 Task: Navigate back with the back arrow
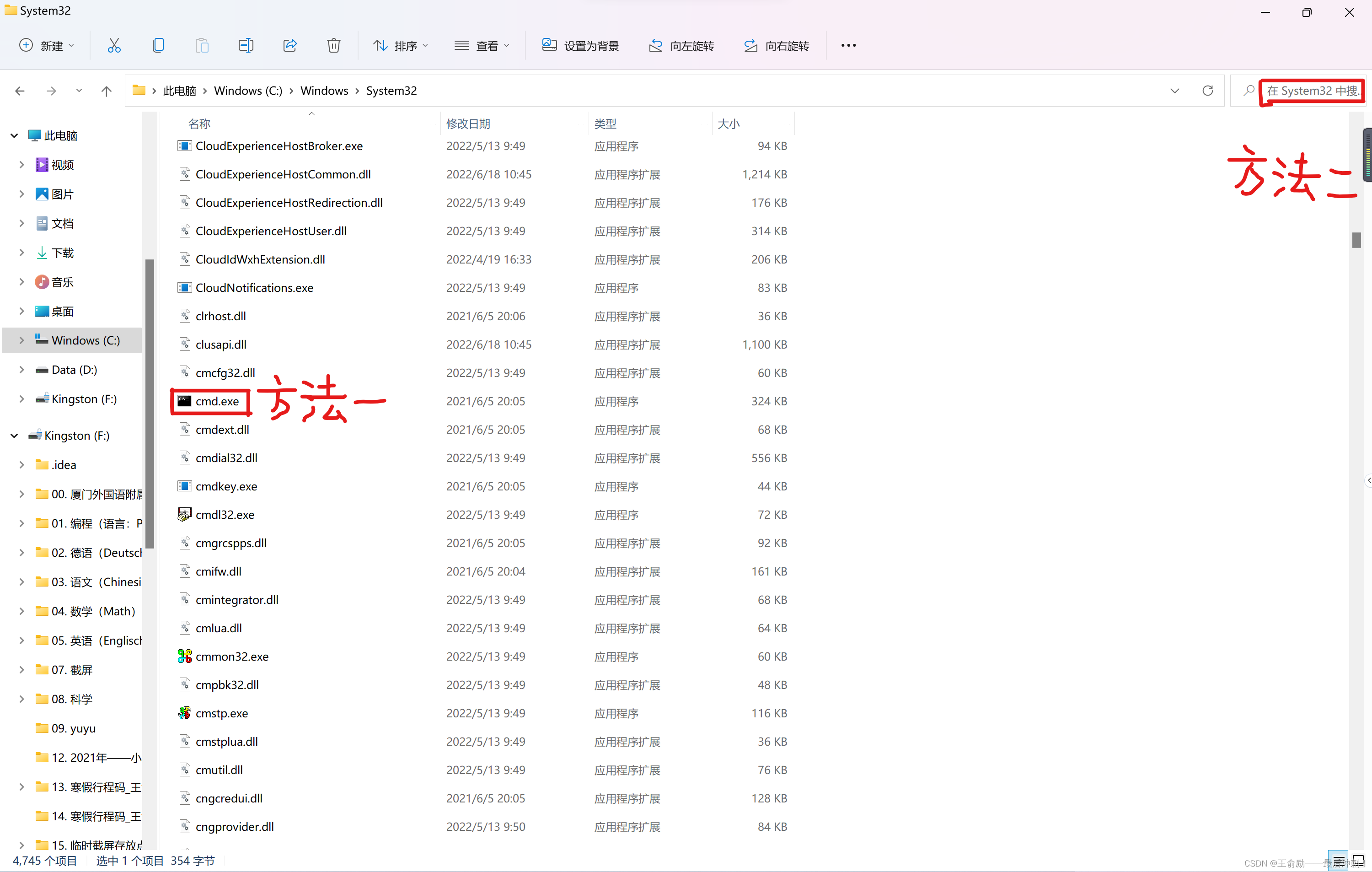pyautogui.click(x=20, y=91)
